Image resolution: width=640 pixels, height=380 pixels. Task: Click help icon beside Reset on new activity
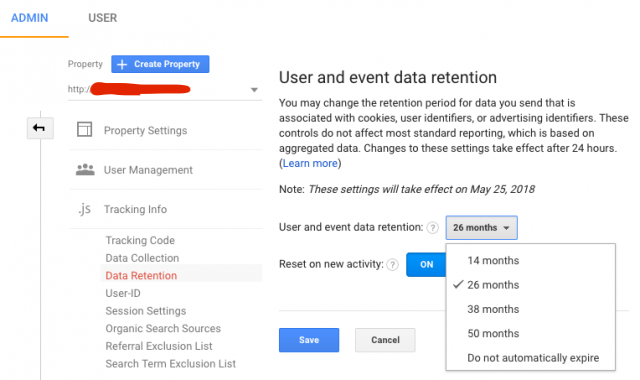point(393,265)
